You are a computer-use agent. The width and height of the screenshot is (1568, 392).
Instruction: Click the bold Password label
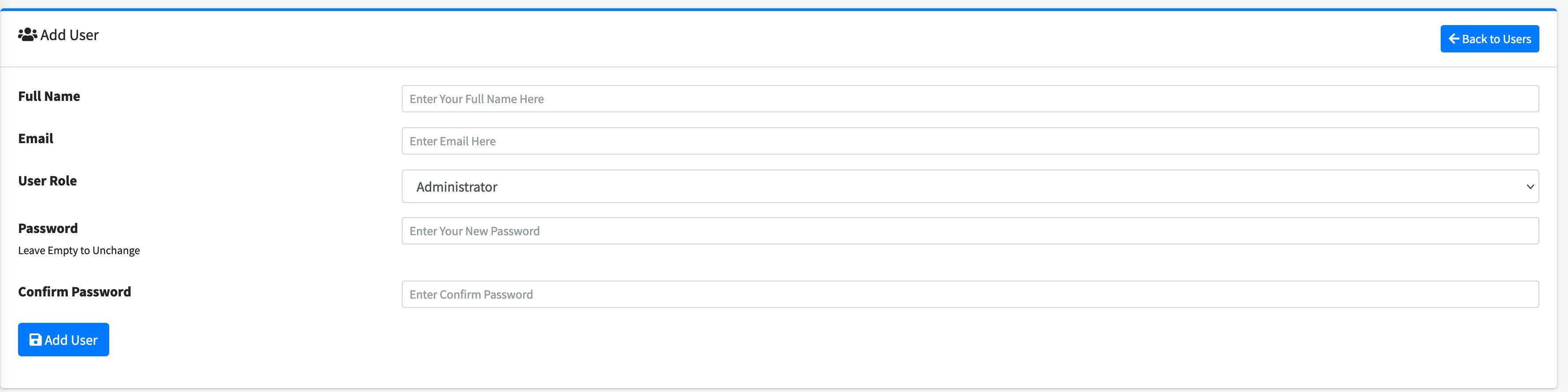point(48,228)
